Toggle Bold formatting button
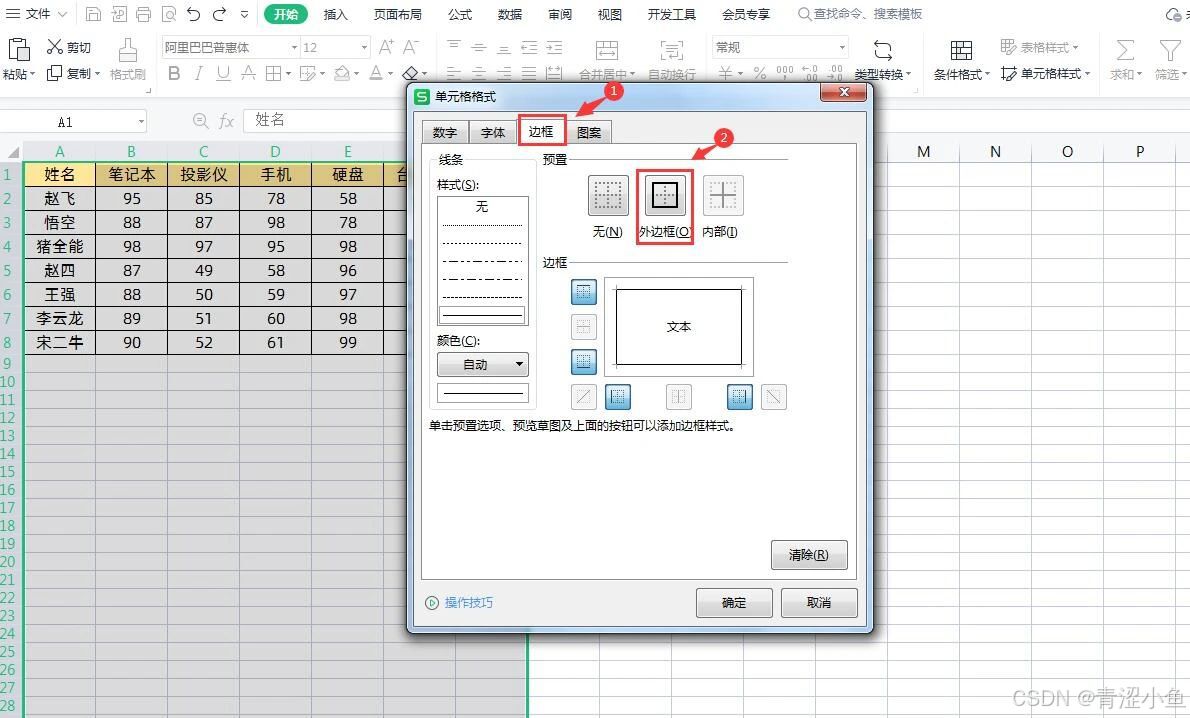The image size is (1190, 718). [174, 73]
